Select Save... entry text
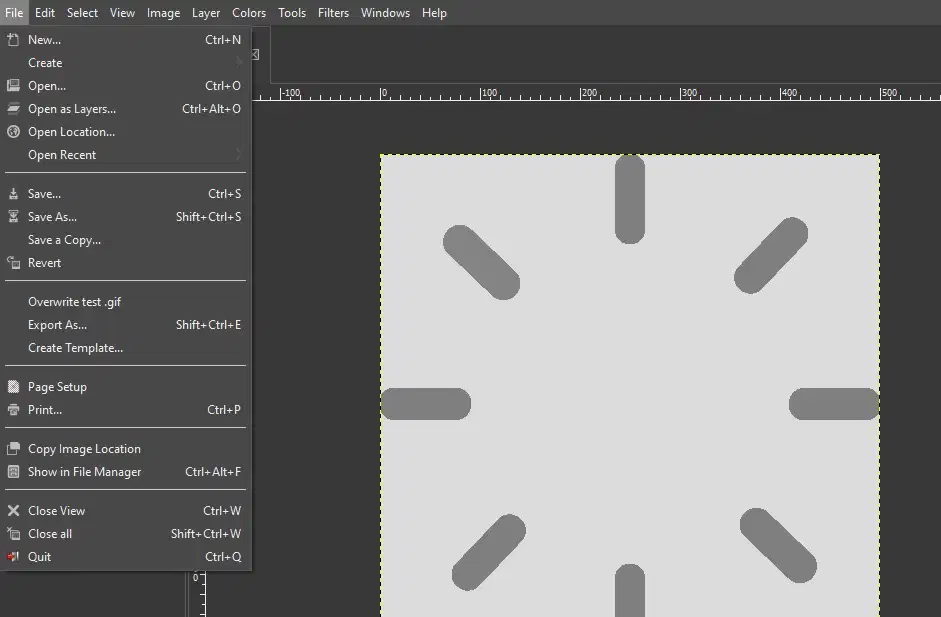 coord(44,194)
